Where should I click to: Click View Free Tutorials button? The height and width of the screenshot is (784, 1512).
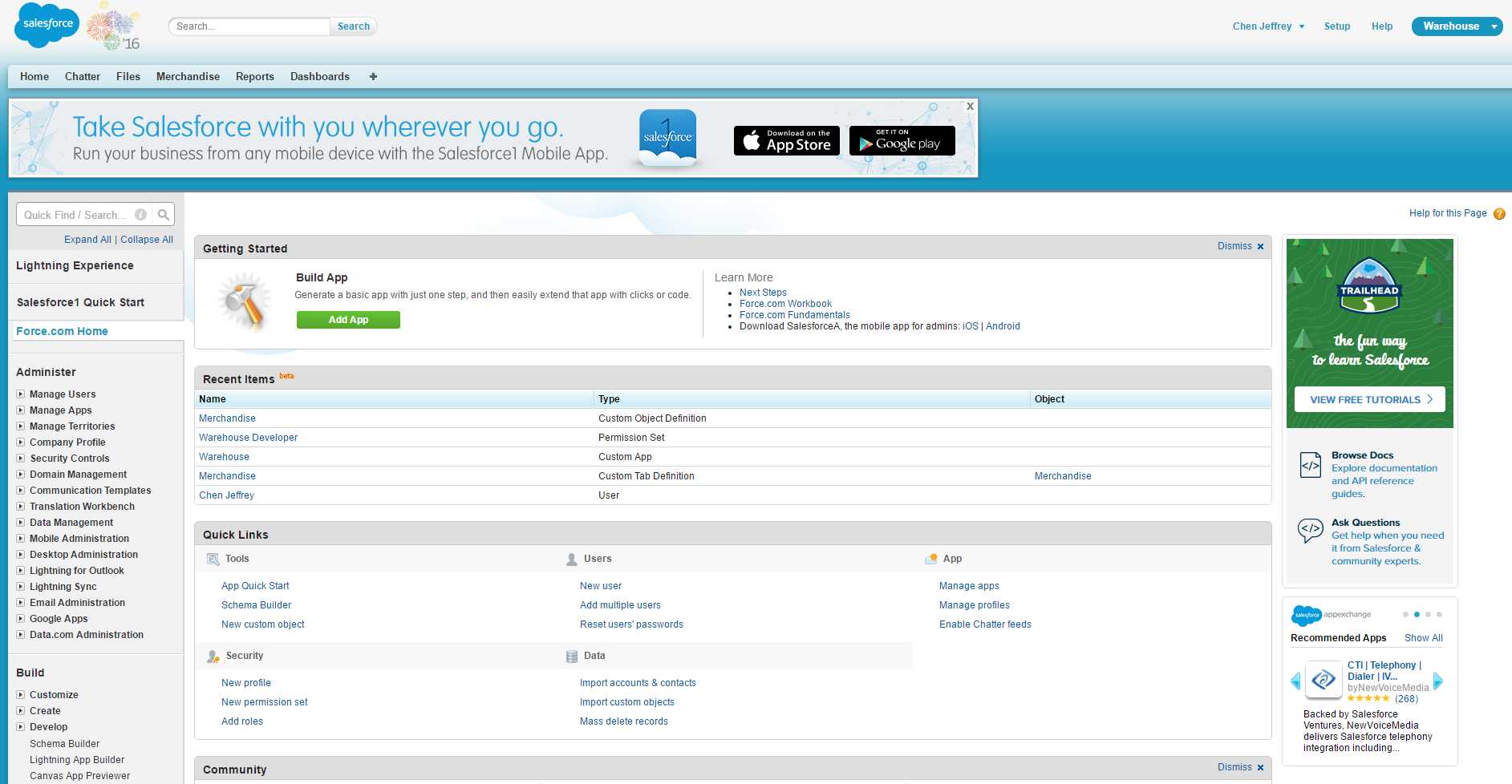(1369, 399)
